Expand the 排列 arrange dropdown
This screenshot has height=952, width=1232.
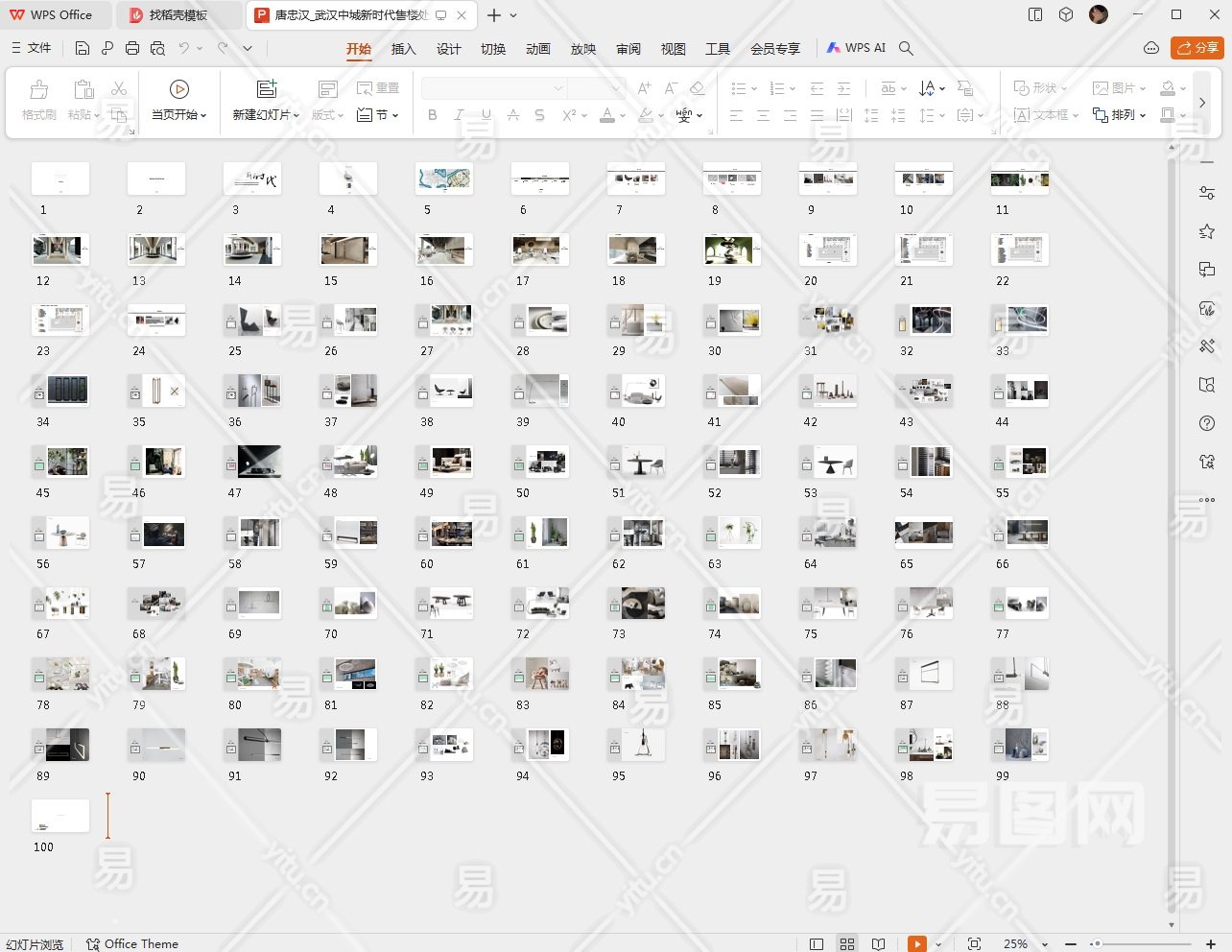pyautogui.click(x=1120, y=115)
